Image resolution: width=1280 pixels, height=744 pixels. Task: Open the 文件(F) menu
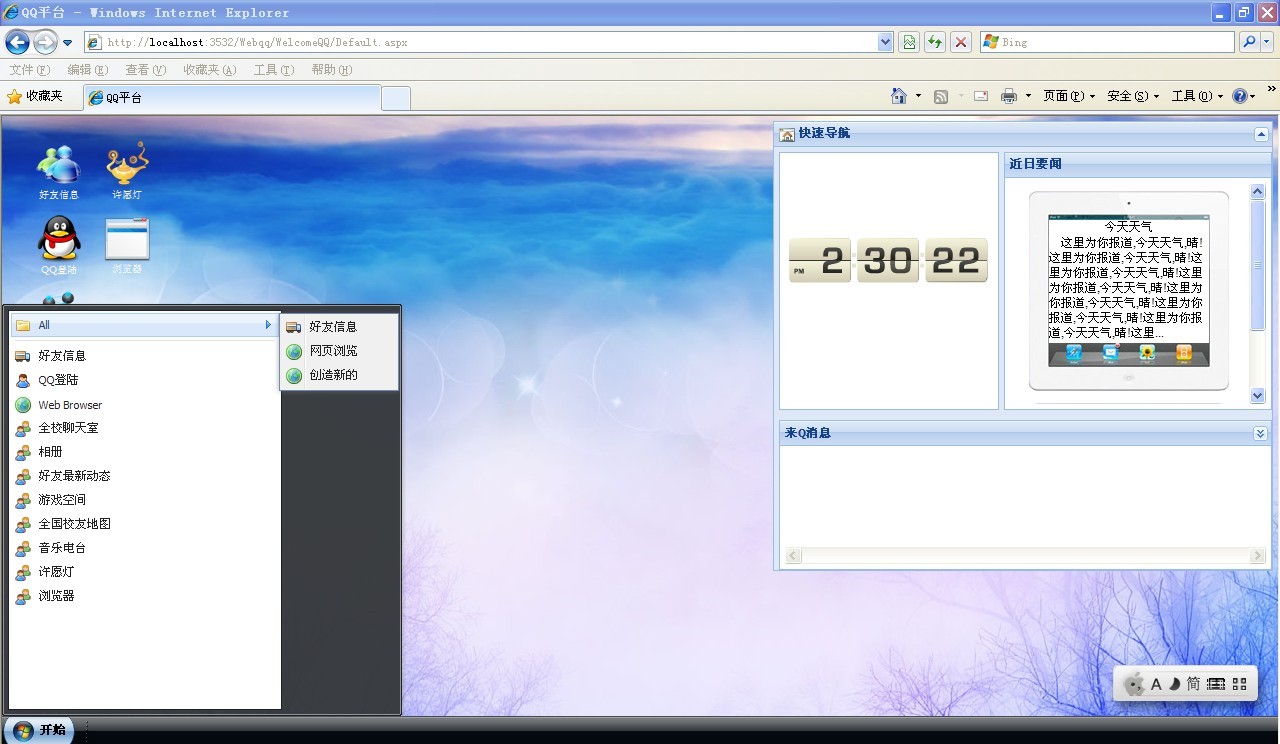pos(29,70)
